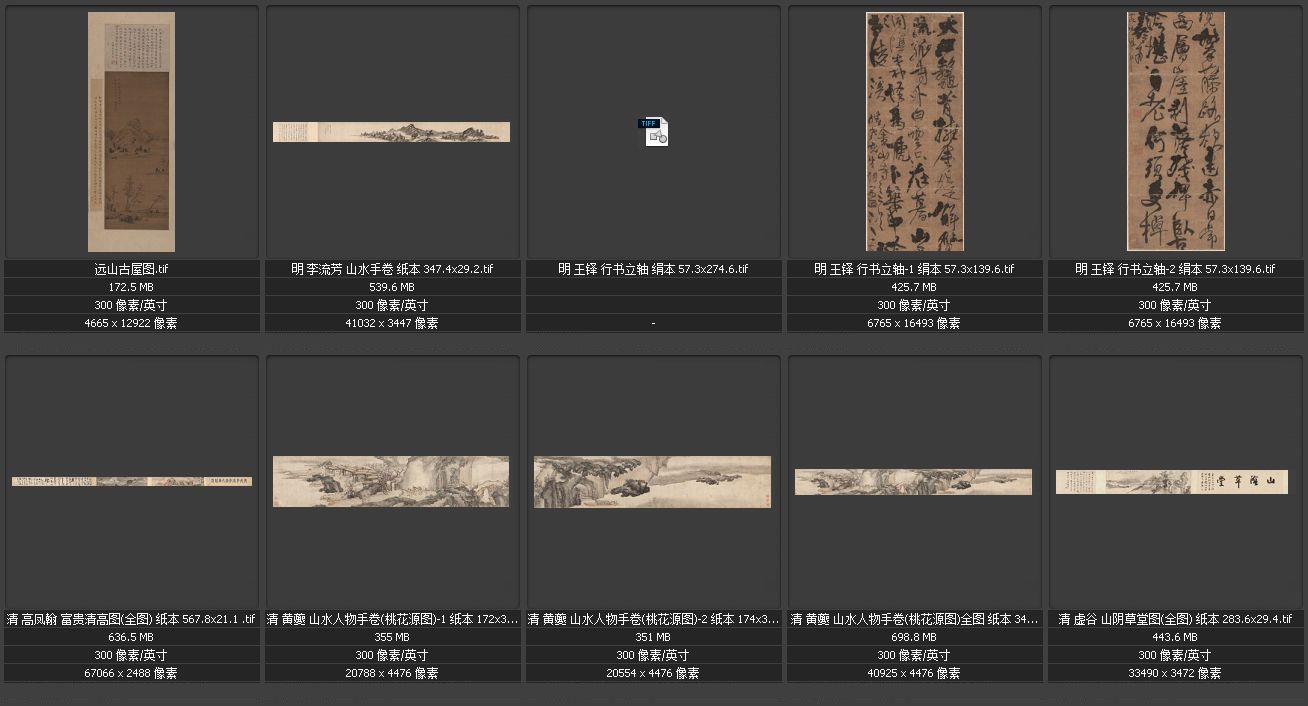This screenshot has width=1308, height=706.
Task: Select the 桃花源图-2 landscape thumbnail
Action: 652,482
